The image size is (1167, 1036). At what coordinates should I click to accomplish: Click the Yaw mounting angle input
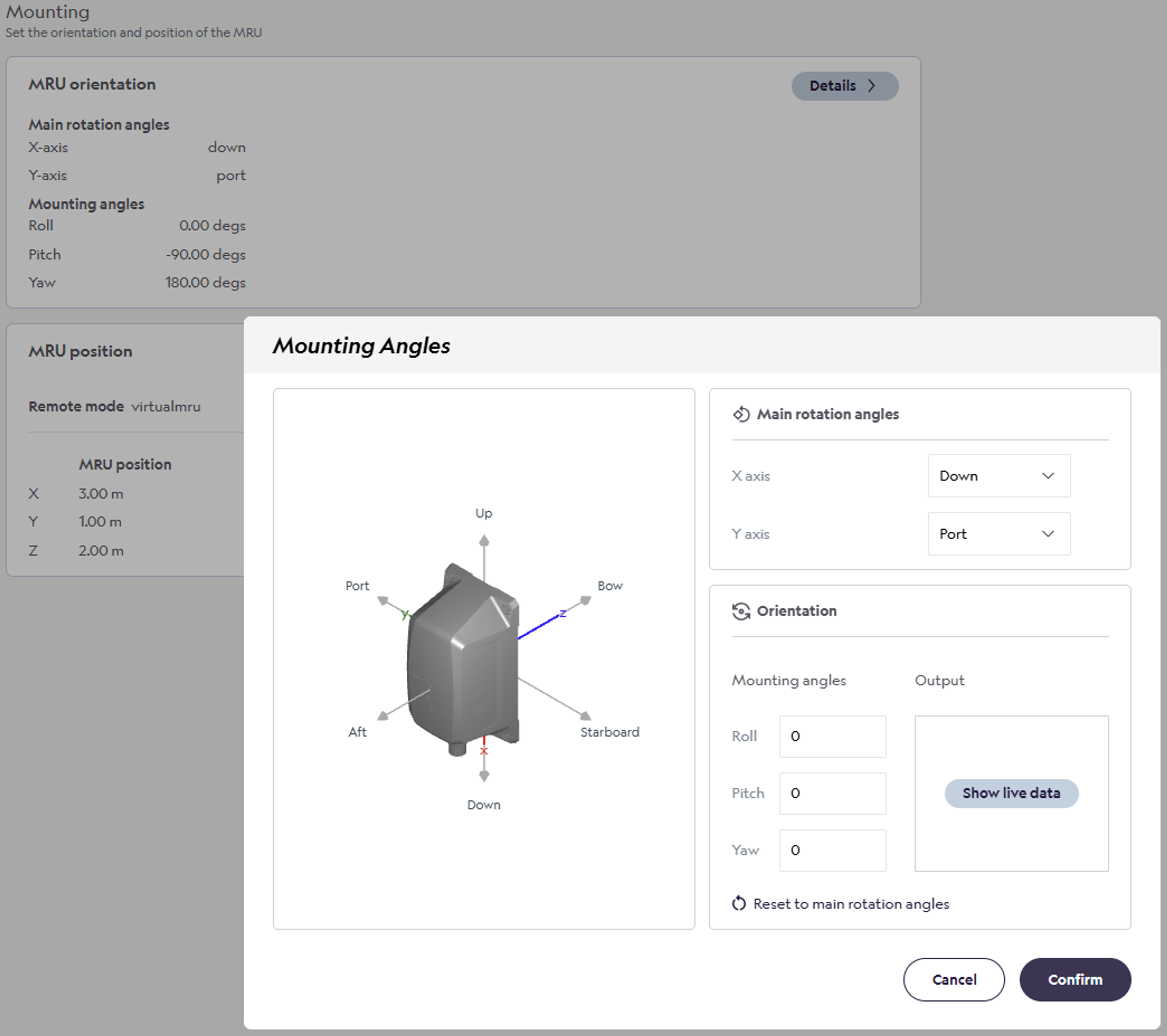832,850
